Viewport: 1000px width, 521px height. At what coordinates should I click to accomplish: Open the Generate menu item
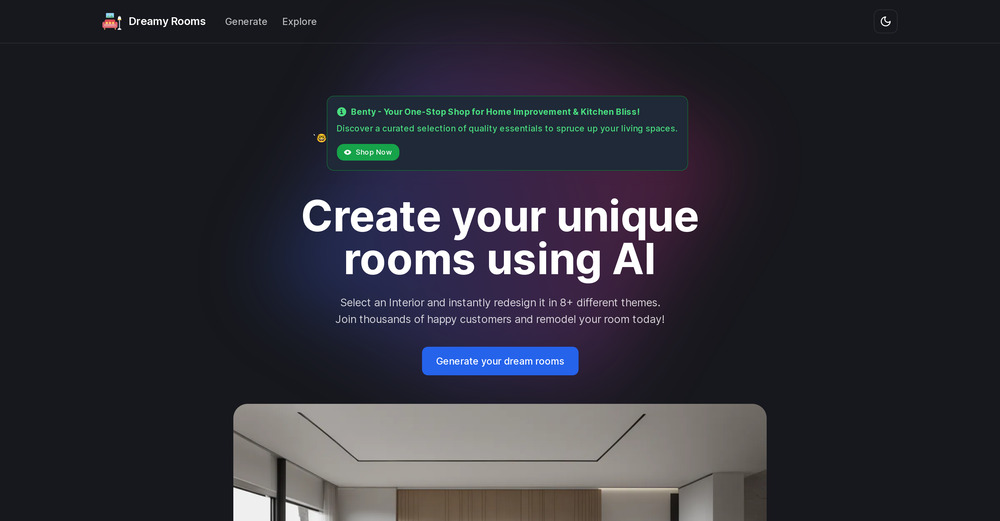click(x=246, y=22)
